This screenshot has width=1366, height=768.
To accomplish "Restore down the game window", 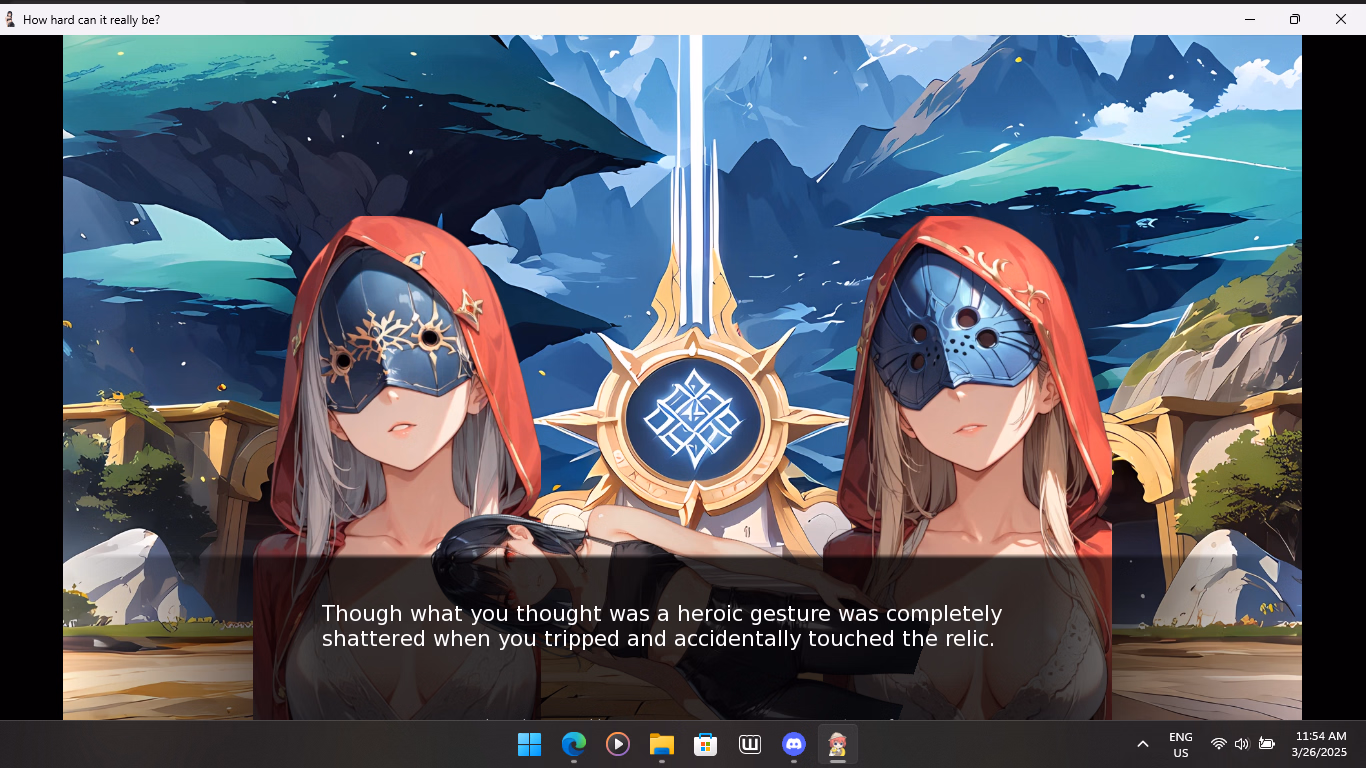I will click(x=1294, y=19).
